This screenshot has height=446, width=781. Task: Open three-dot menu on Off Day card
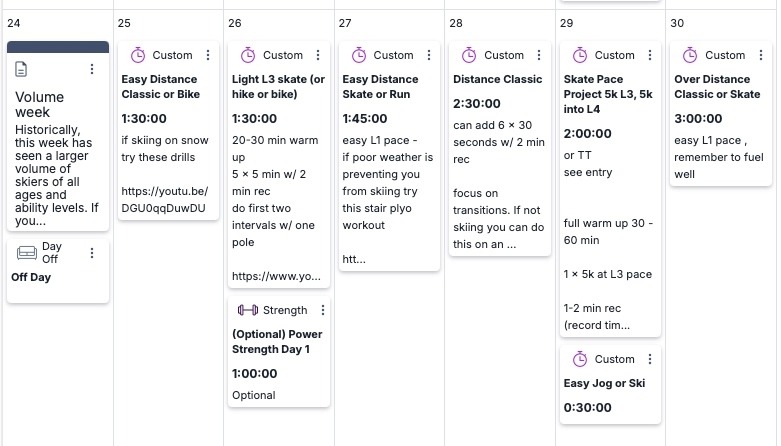click(x=92, y=253)
